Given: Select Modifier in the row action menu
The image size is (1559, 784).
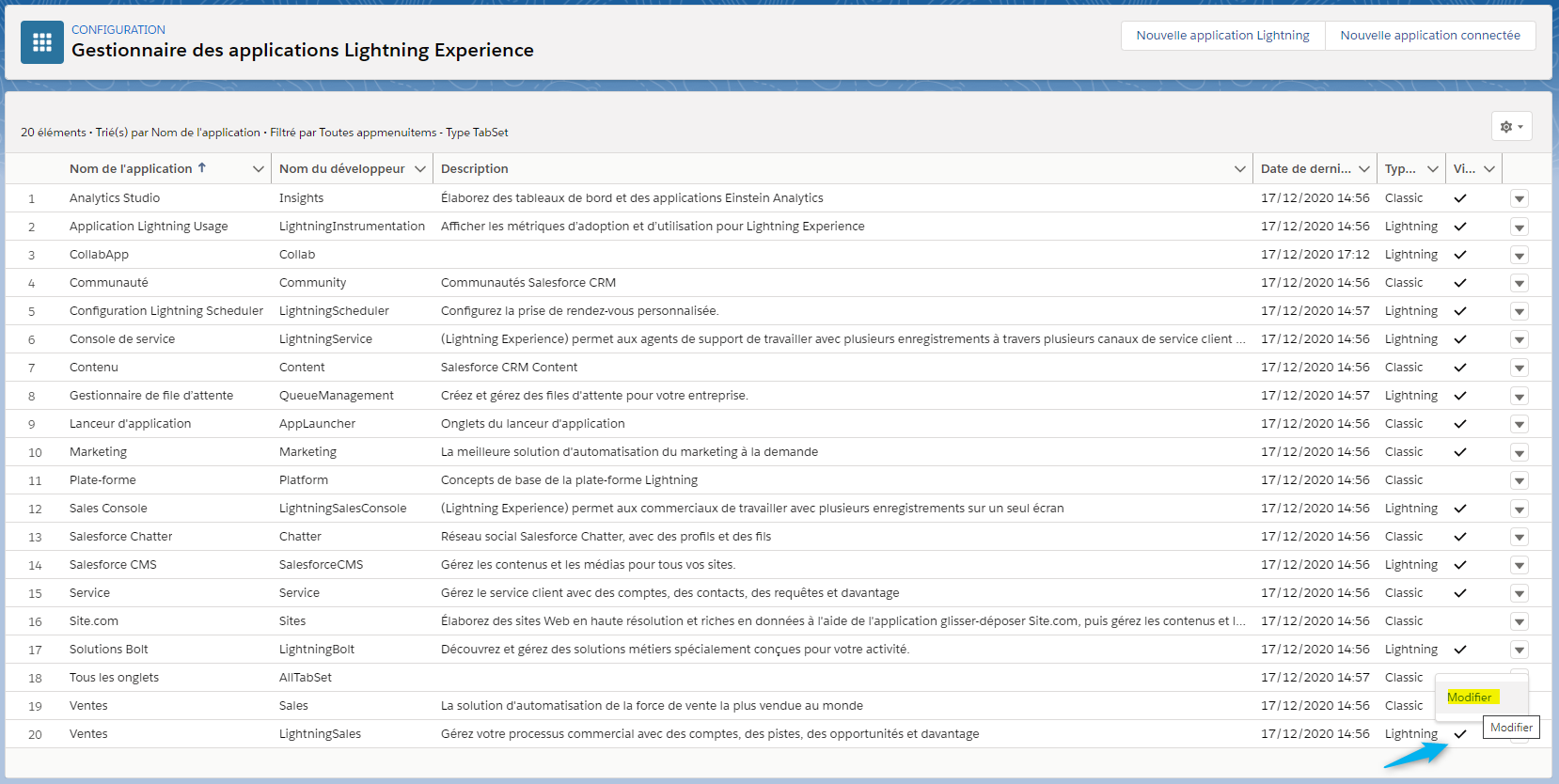Looking at the screenshot, I should pos(1470,698).
